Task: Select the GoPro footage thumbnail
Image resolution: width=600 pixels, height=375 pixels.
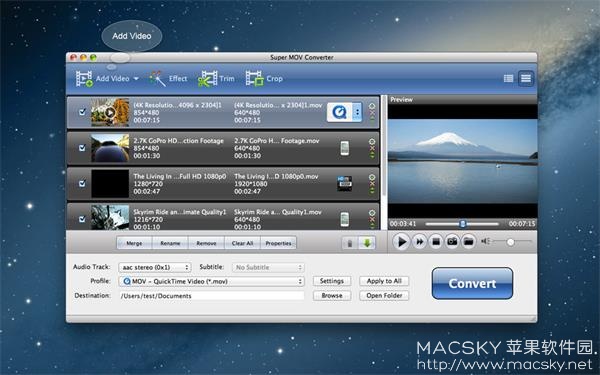Action: click(110, 148)
